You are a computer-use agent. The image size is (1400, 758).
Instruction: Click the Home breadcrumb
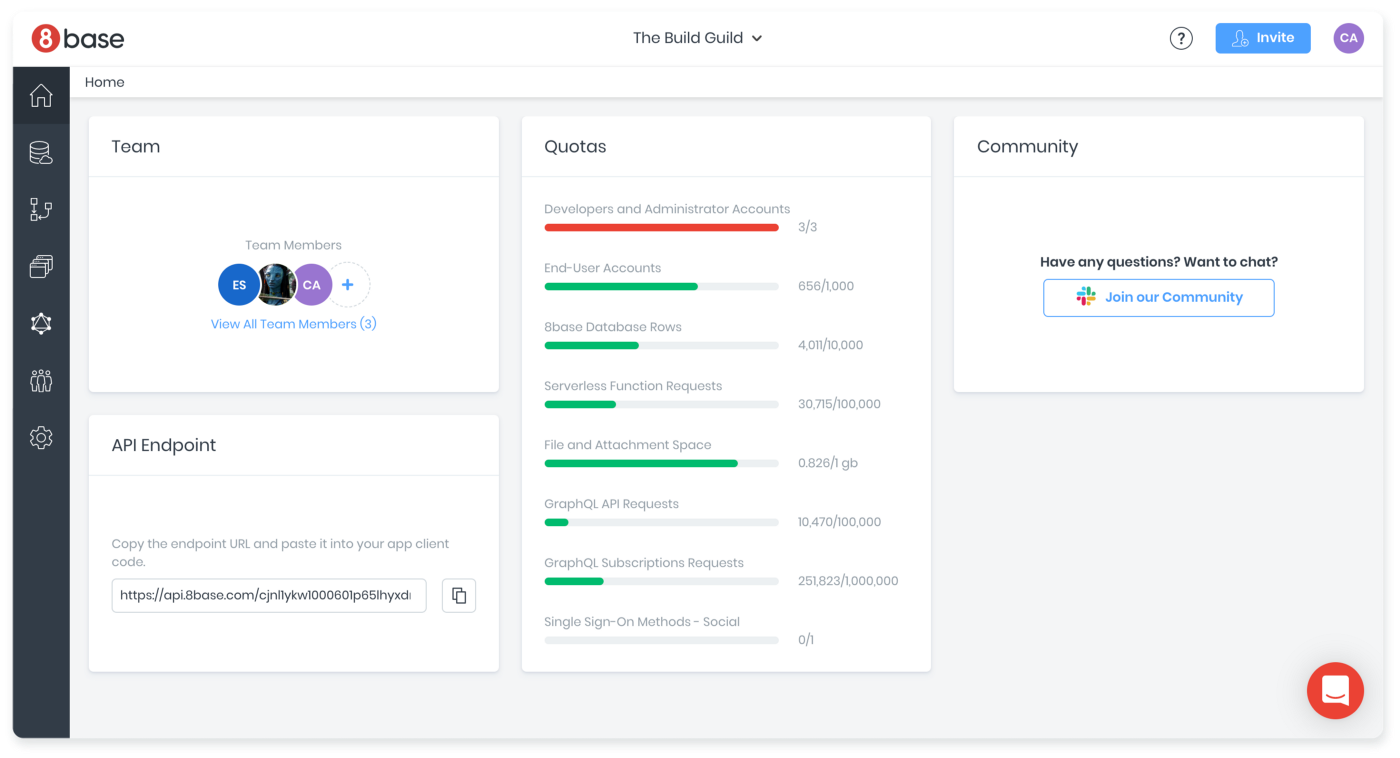click(105, 82)
